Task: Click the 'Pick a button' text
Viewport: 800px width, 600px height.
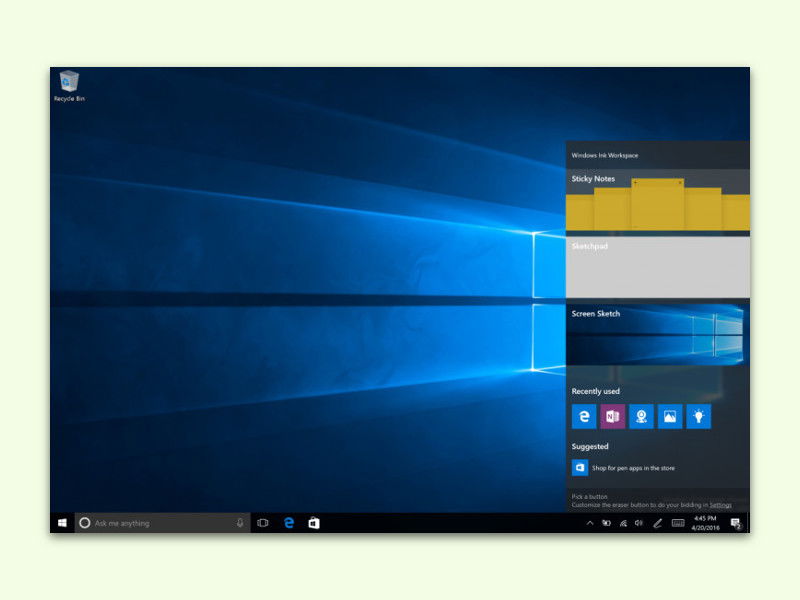Action: pos(589,496)
